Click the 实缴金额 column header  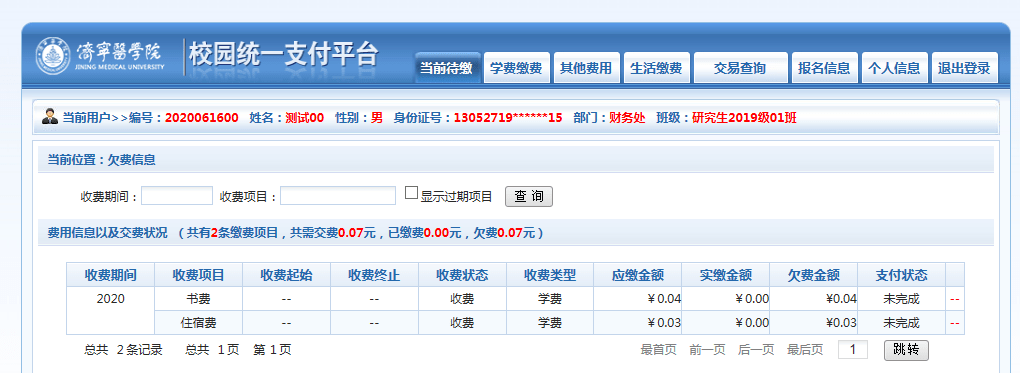tap(725, 275)
